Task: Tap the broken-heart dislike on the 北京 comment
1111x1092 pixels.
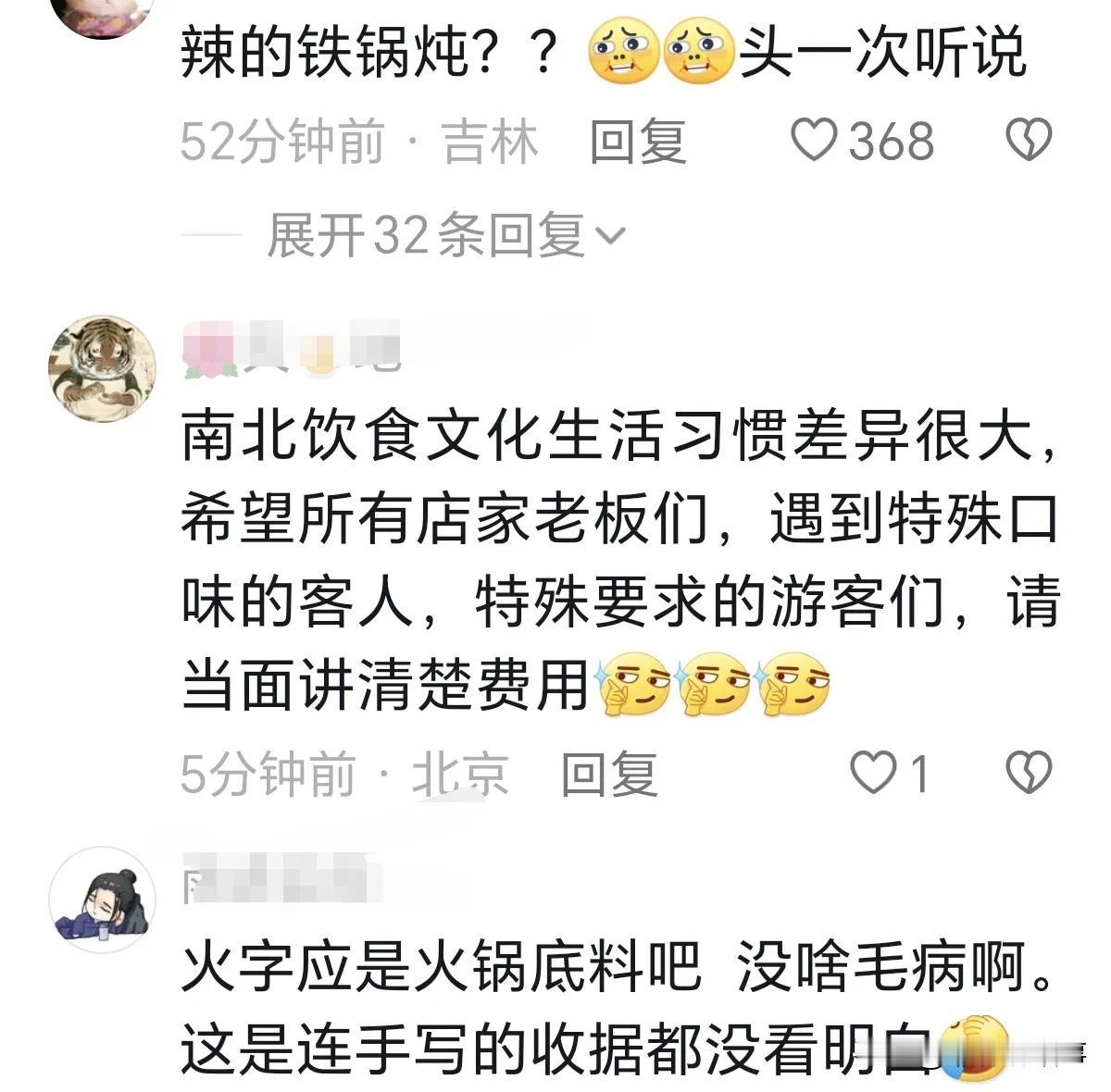Action: pyautogui.click(x=1029, y=774)
